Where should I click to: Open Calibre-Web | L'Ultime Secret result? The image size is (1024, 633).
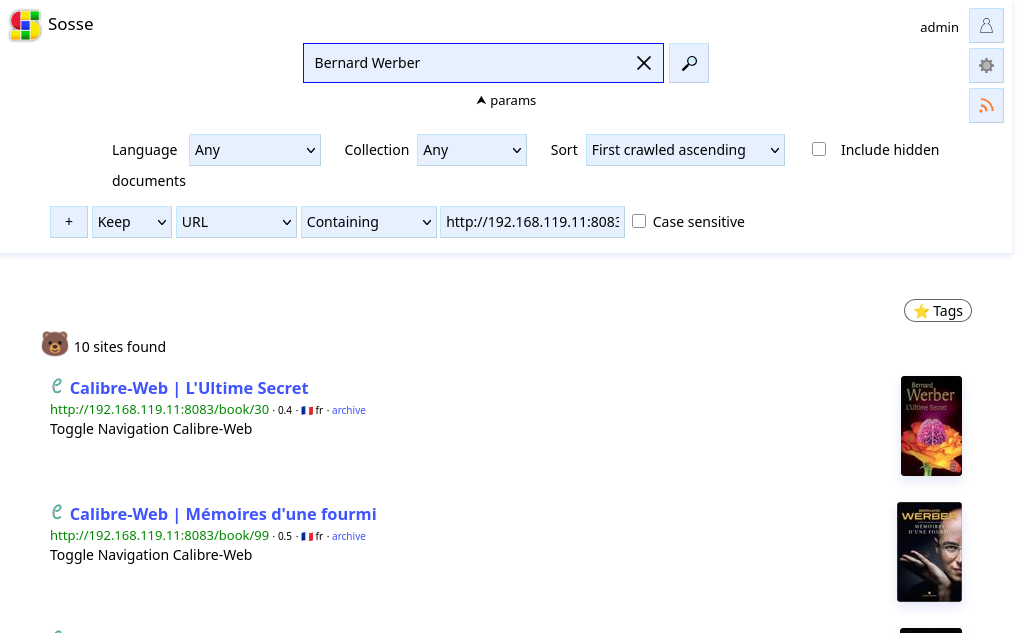[x=189, y=388]
